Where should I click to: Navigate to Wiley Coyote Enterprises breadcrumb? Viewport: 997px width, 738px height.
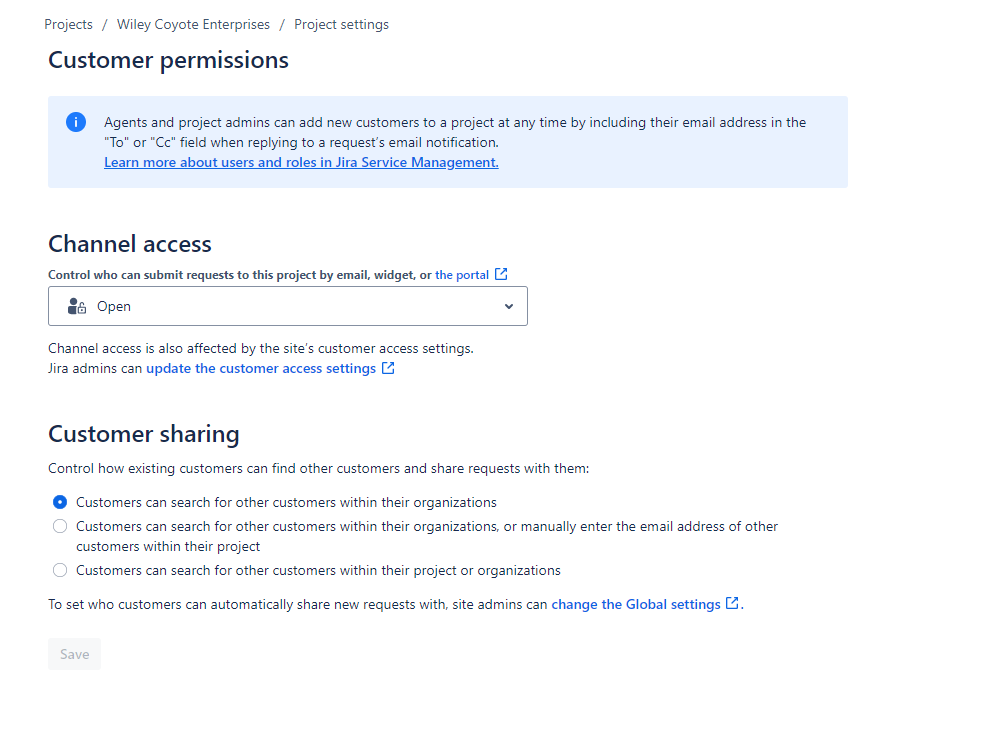tap(193, 24)
